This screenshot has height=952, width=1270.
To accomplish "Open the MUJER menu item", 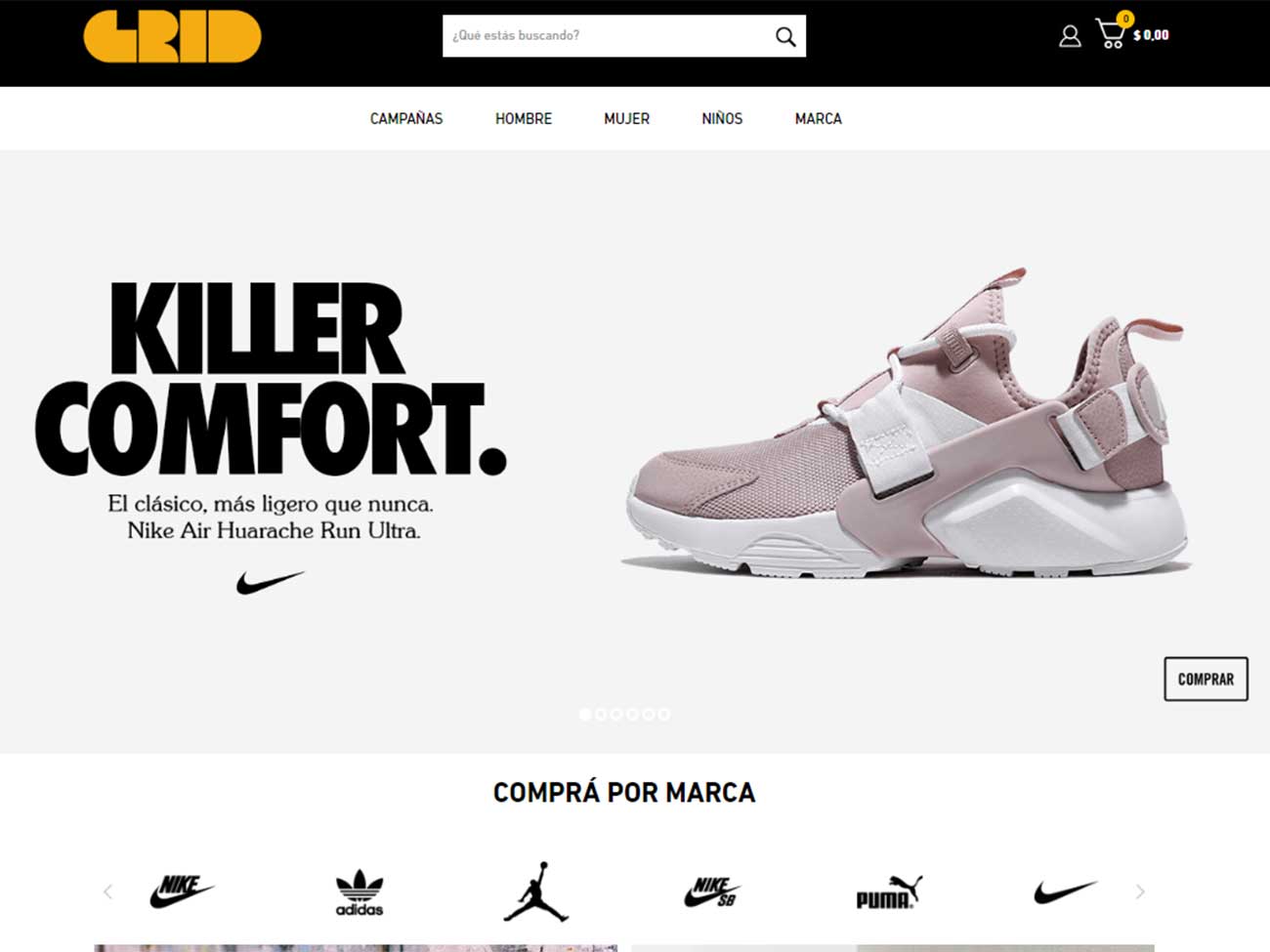I will click(x=626, y=118).
